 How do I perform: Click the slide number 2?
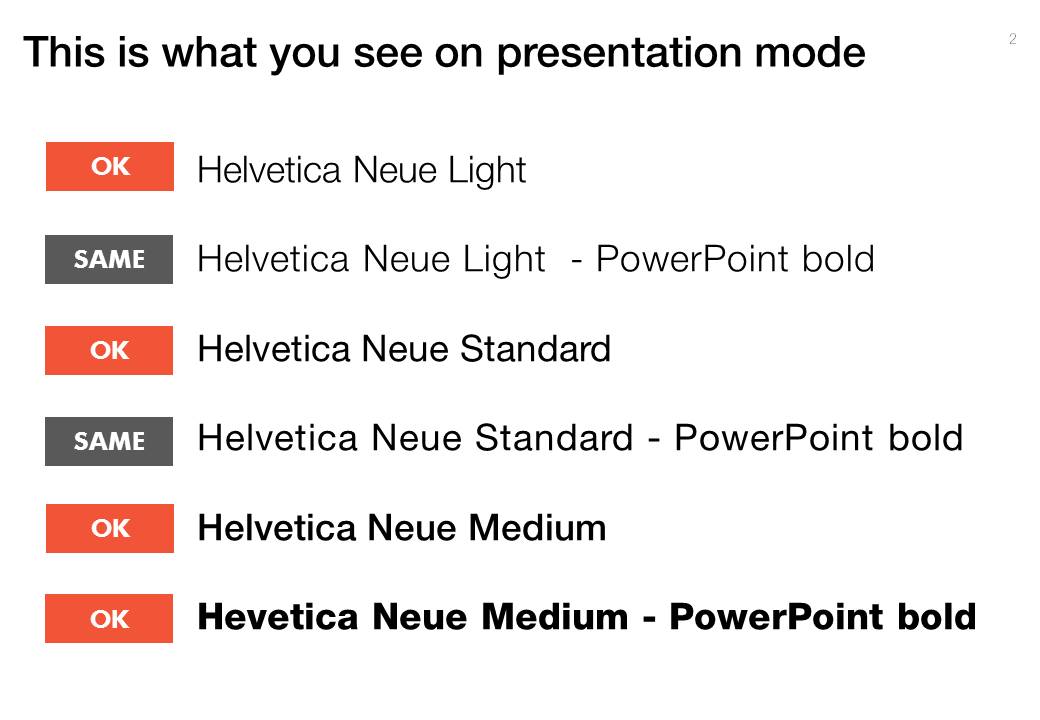[x=1012, y=39]
